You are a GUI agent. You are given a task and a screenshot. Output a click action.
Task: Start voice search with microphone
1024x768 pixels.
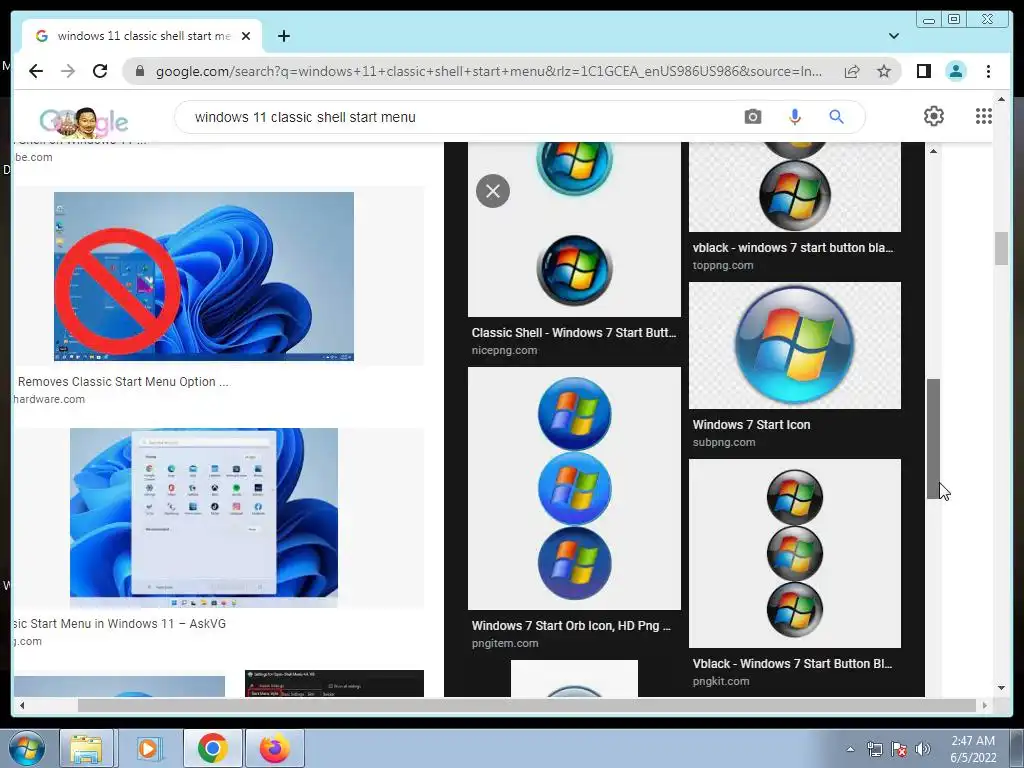(x=794, y=117)
